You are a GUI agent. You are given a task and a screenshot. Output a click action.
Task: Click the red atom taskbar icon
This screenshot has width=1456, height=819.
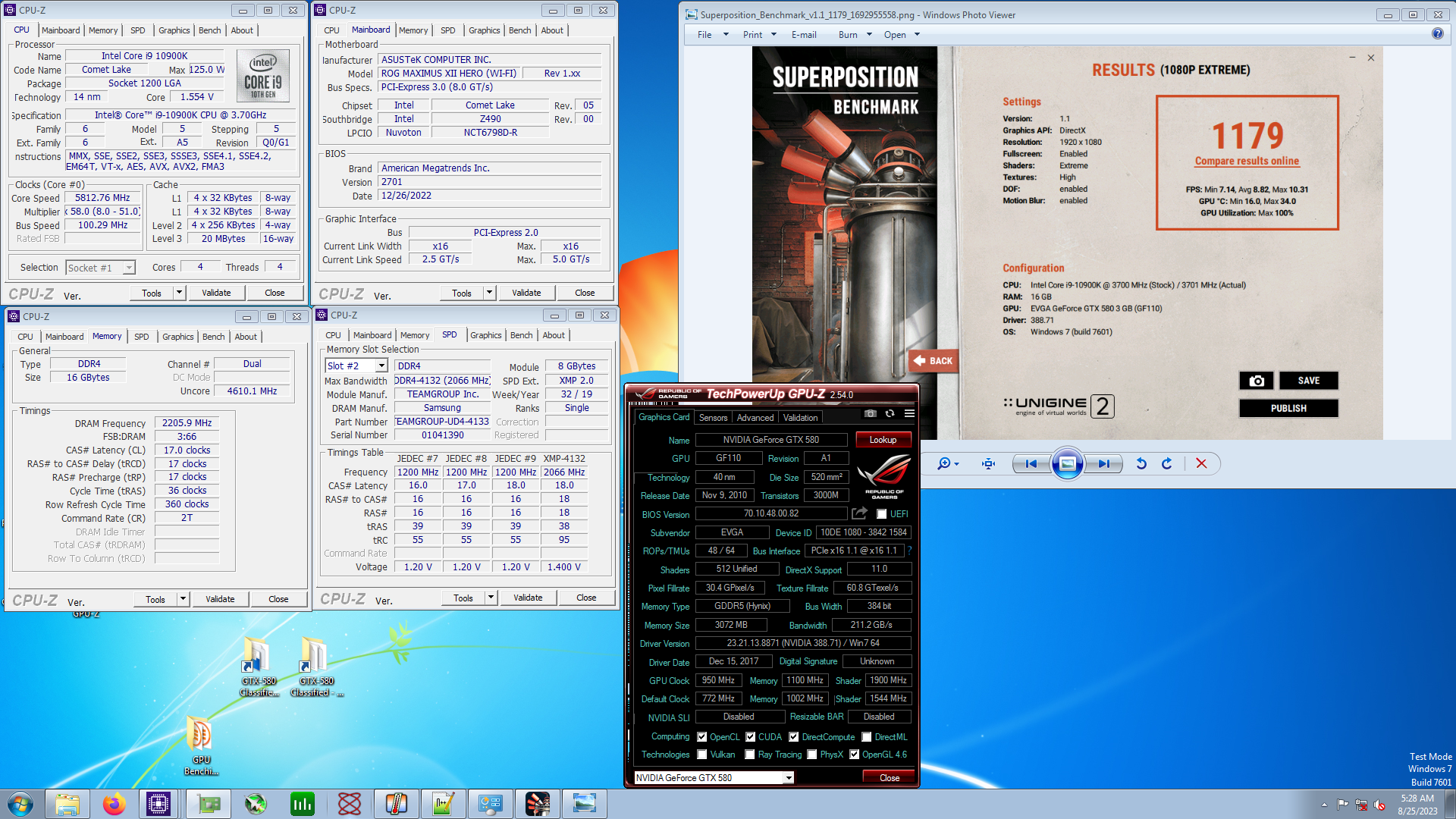[x=350, y=804]
